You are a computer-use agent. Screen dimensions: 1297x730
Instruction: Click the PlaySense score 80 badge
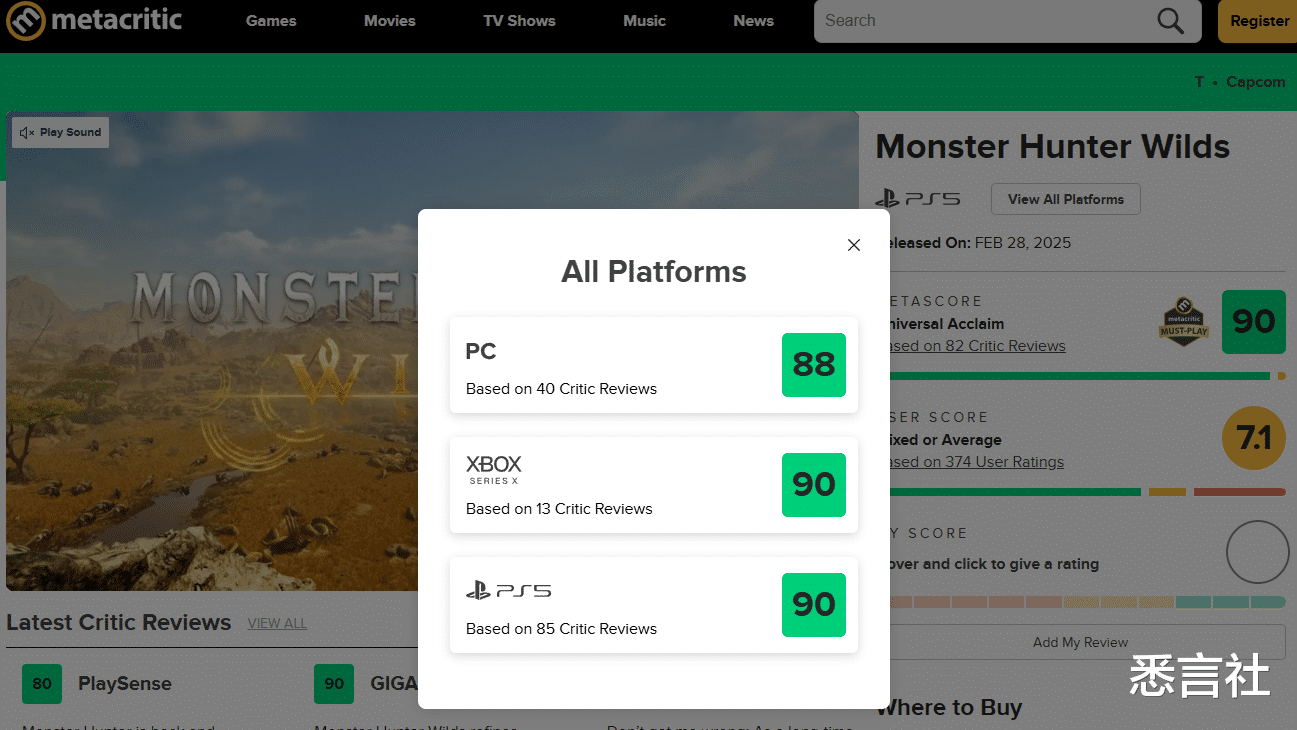point(42,684)
